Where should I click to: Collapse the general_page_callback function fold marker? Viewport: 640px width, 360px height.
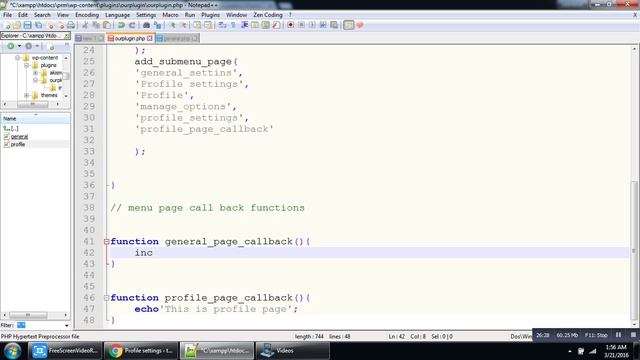click(107, 242)
